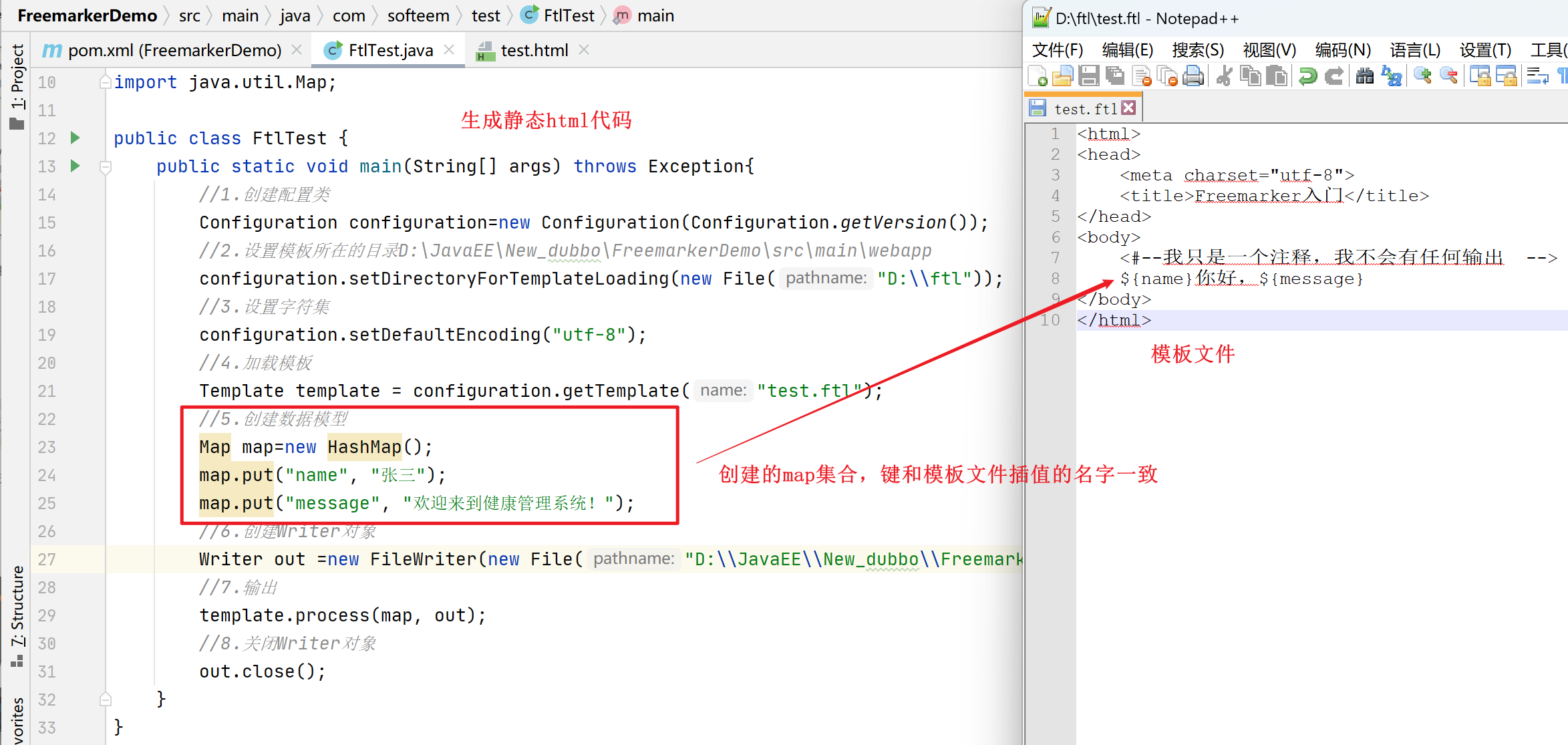Open the 搜索(S) menu in Notepad++
The image size is (1568, 745).
1198,49
